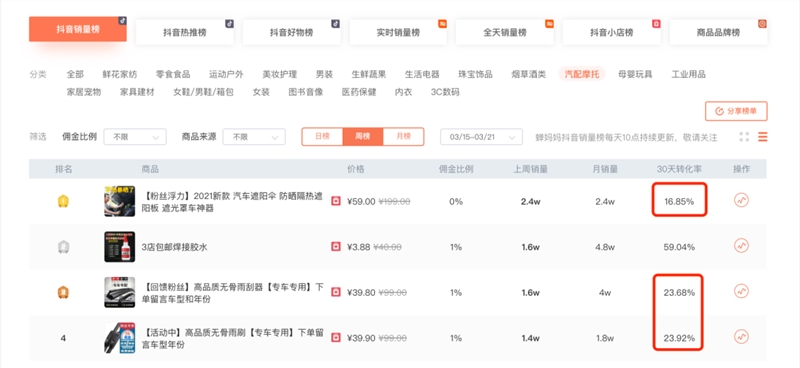Filter category by 医药保健
The height and width of the screenshot is (368, 800).
click(359, 92)
